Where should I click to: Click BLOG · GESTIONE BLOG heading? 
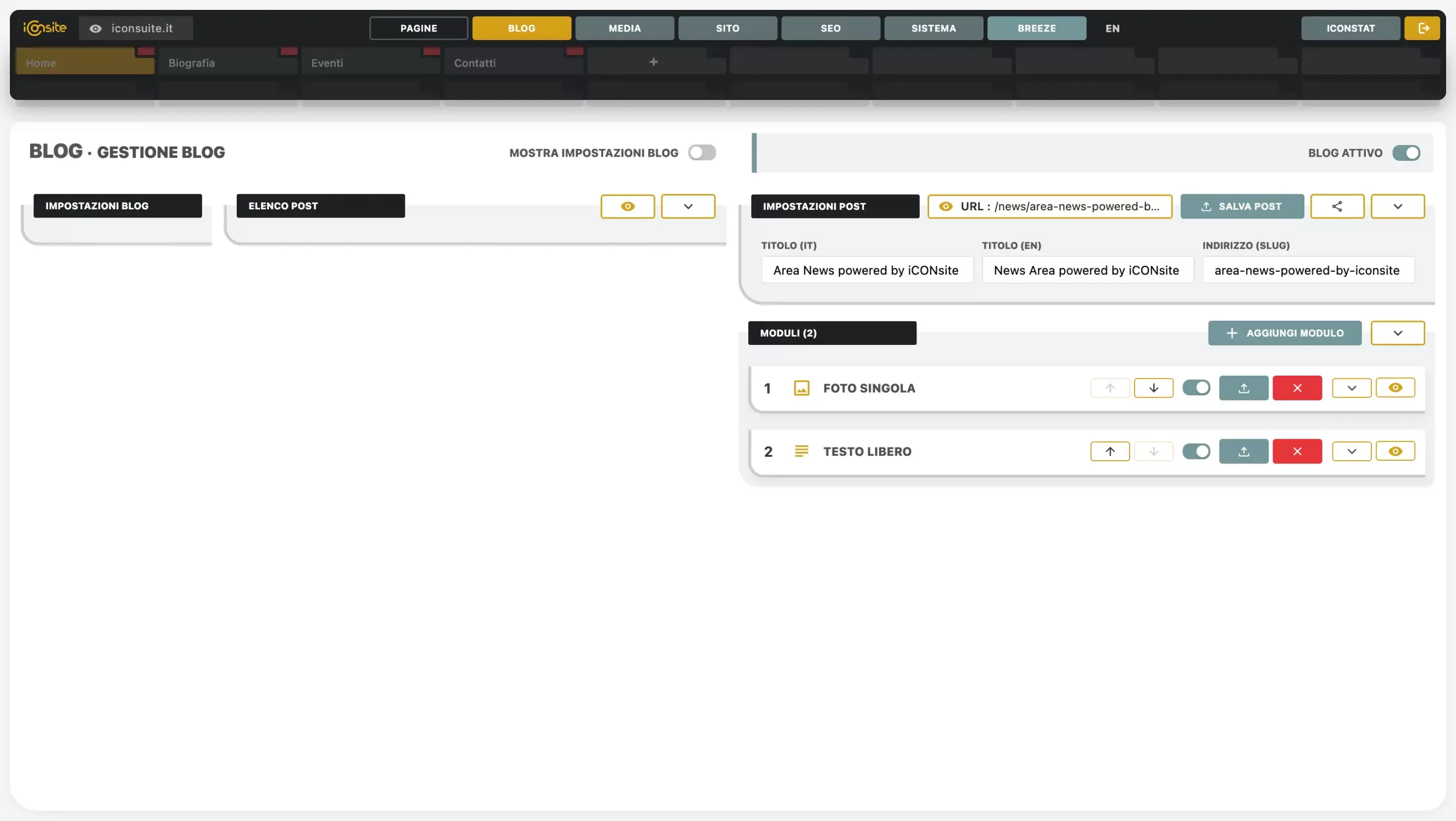[126, 152]
